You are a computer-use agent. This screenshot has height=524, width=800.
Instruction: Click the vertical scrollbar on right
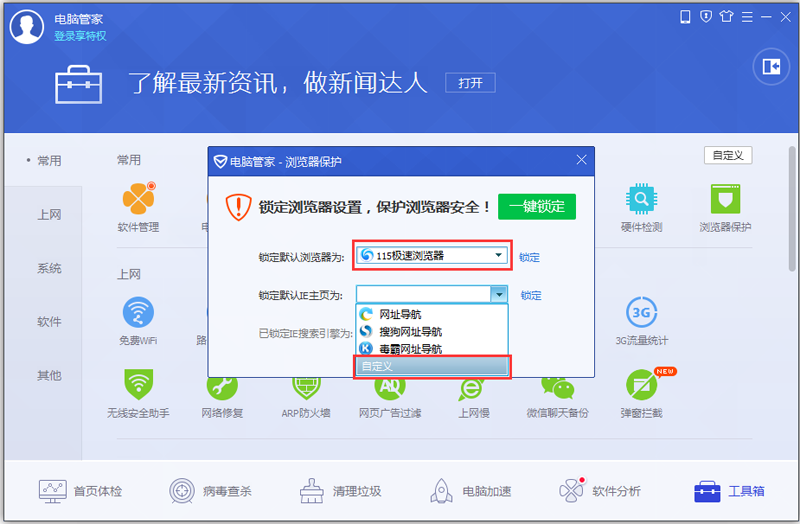click(x=792, y=209)
